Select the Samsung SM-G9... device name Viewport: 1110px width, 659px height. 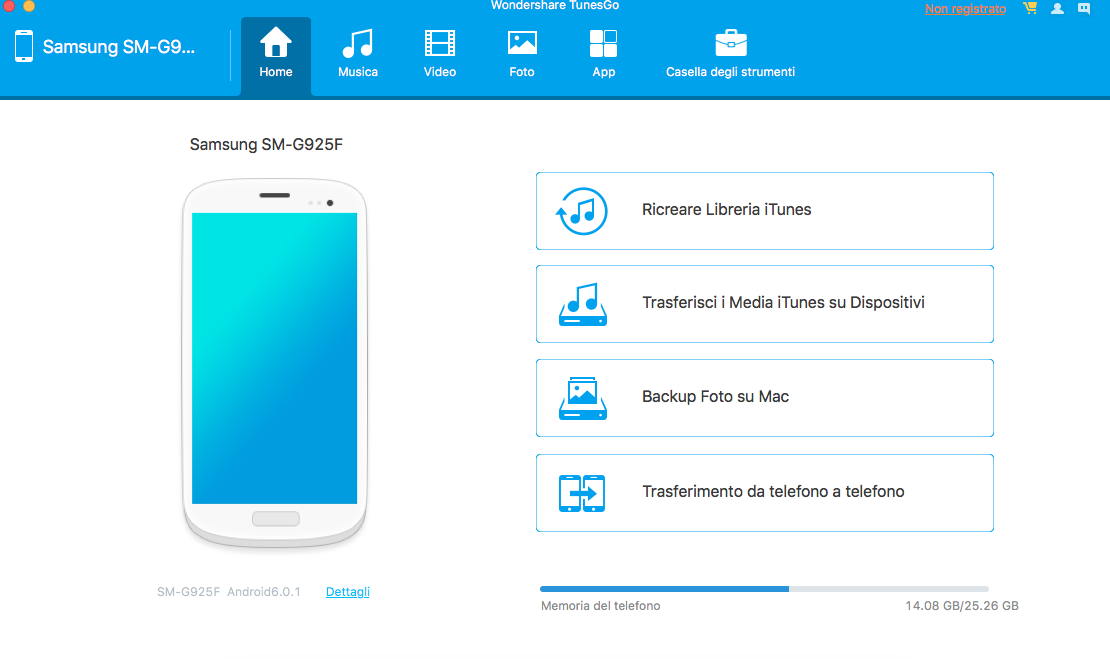point(118,47)
